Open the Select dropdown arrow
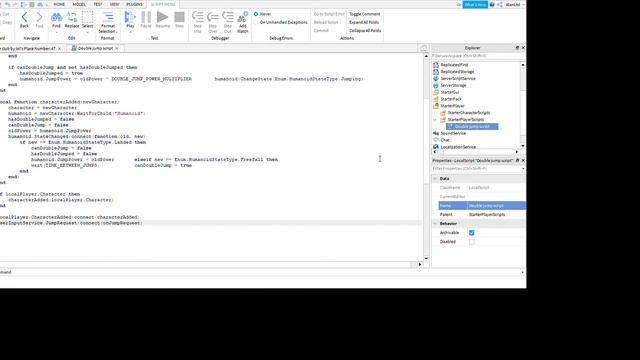640x360 pixels. coord(87,32)
